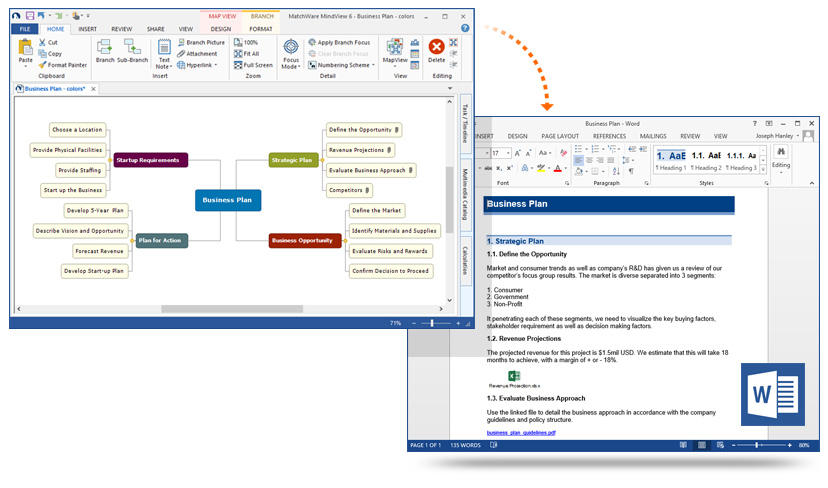Add a Text Note in MindView
The height and width of the screenshot is (488, 828).
tap(164, 54)
